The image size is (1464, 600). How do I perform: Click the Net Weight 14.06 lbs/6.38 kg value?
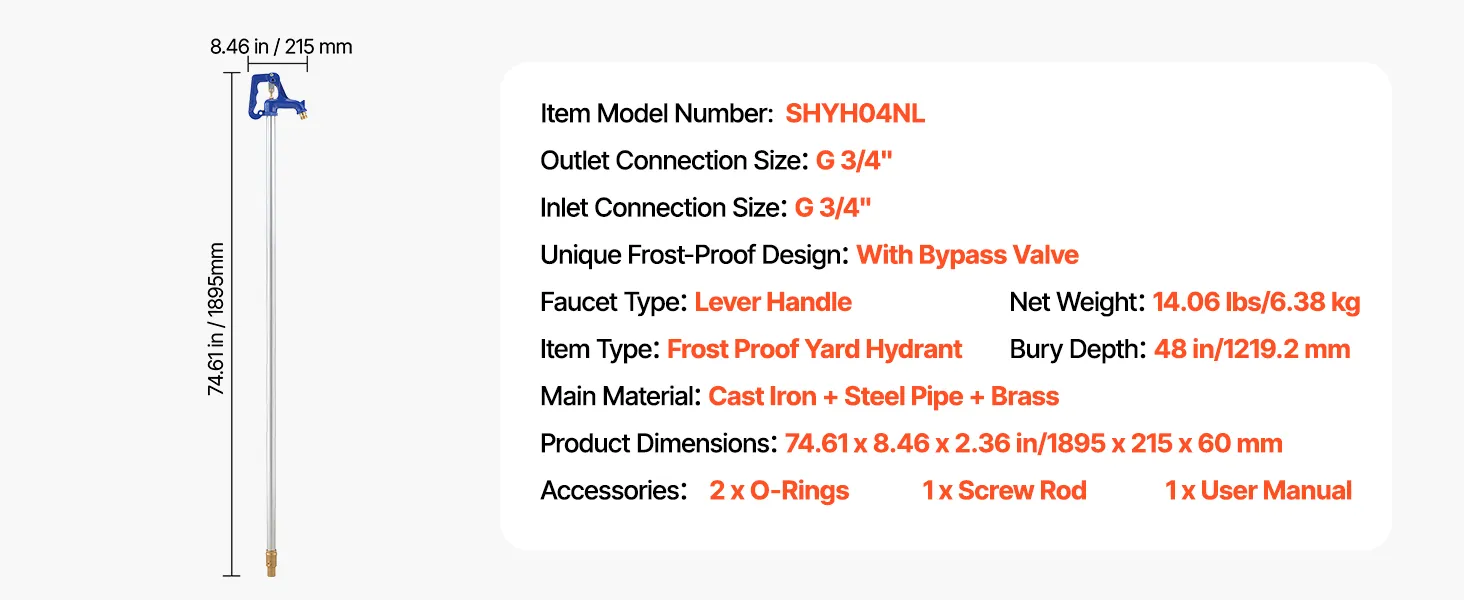pyautogui.click(x=1256, y=302)
